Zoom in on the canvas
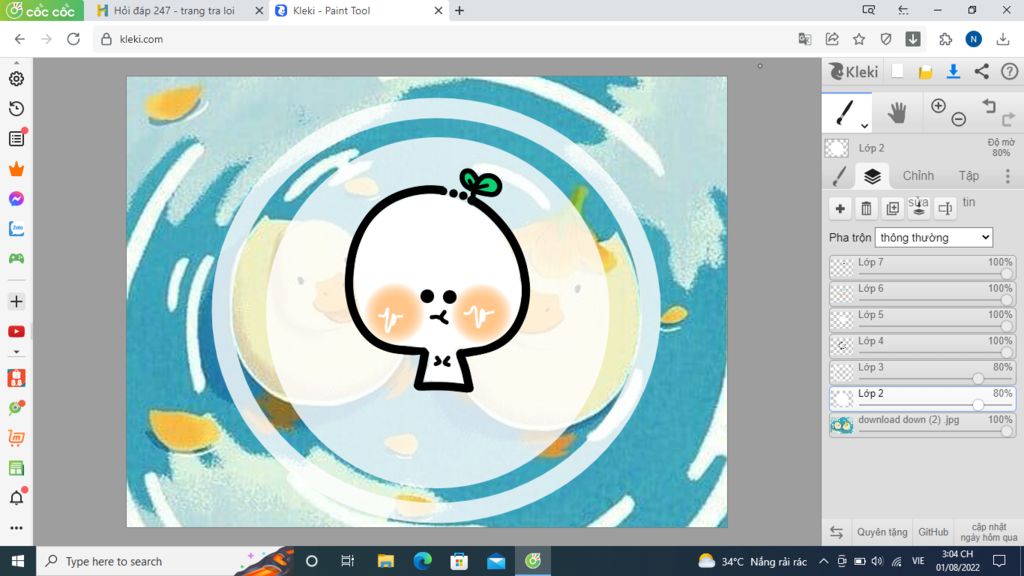The width and height of the screenshot is (1024, 576). pyautogui.click(x=938, y=106)
